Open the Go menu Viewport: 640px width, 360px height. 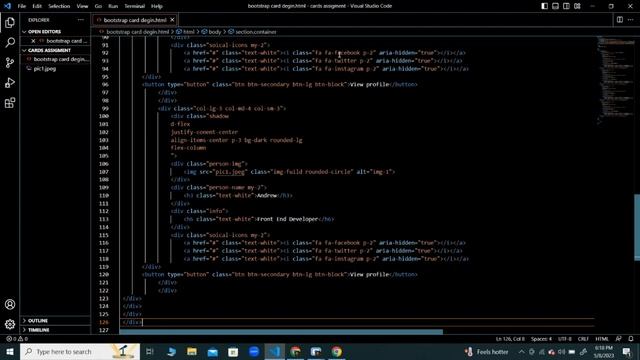98,6
